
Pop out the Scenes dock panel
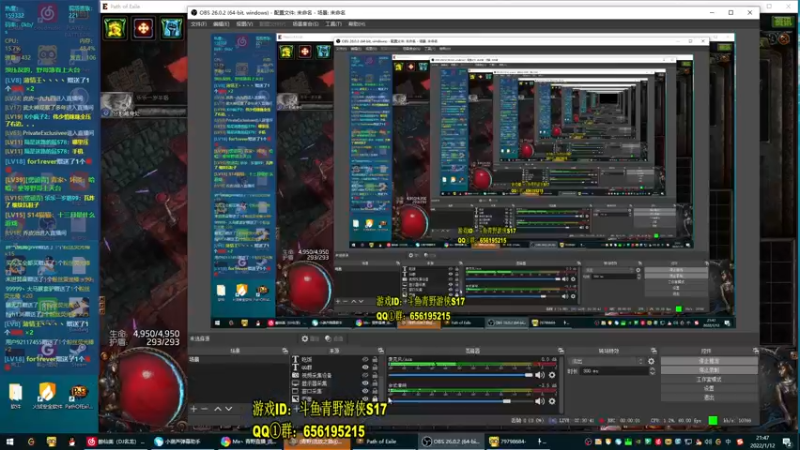(x=285, y=351)
